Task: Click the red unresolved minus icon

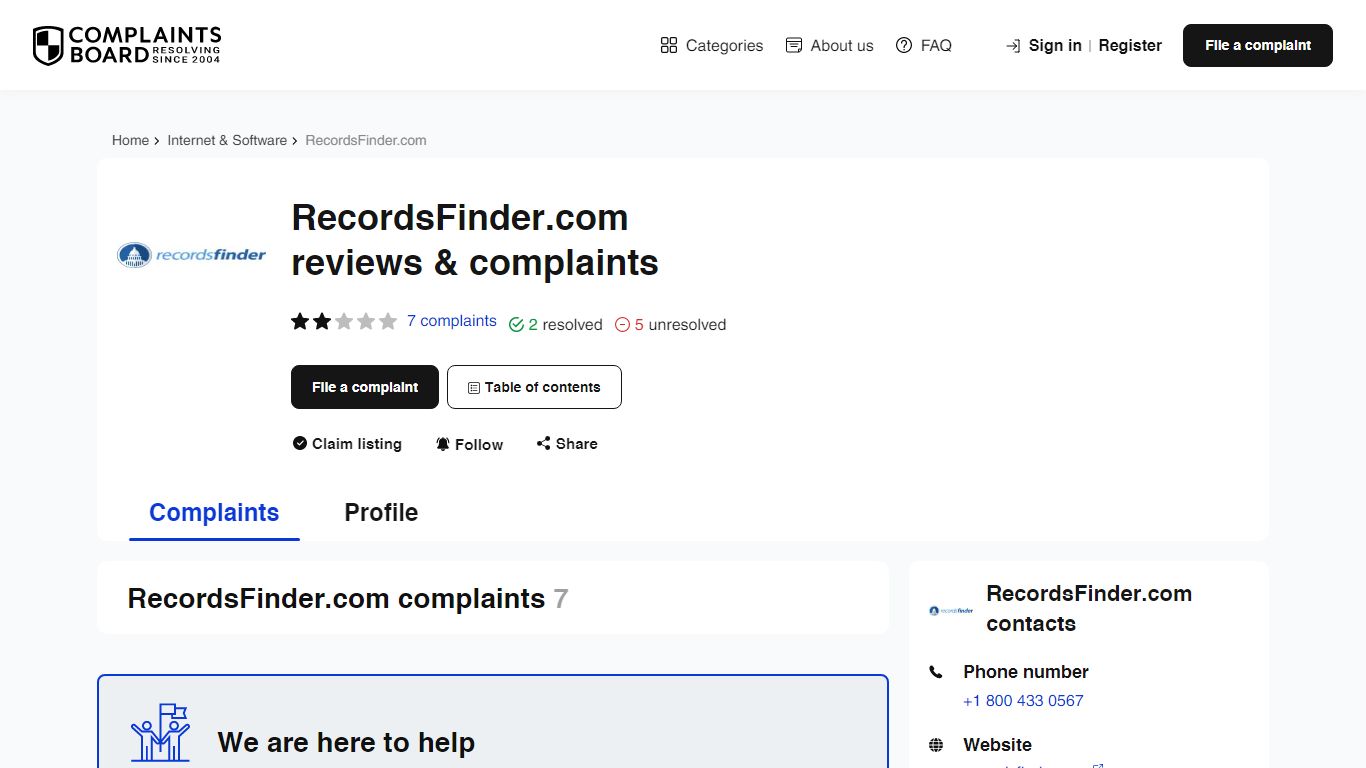Action: pos(622,325)
